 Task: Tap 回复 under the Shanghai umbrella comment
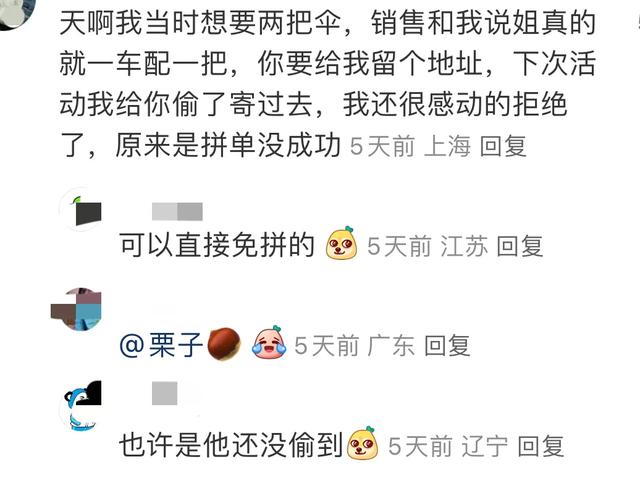[503, 145]
